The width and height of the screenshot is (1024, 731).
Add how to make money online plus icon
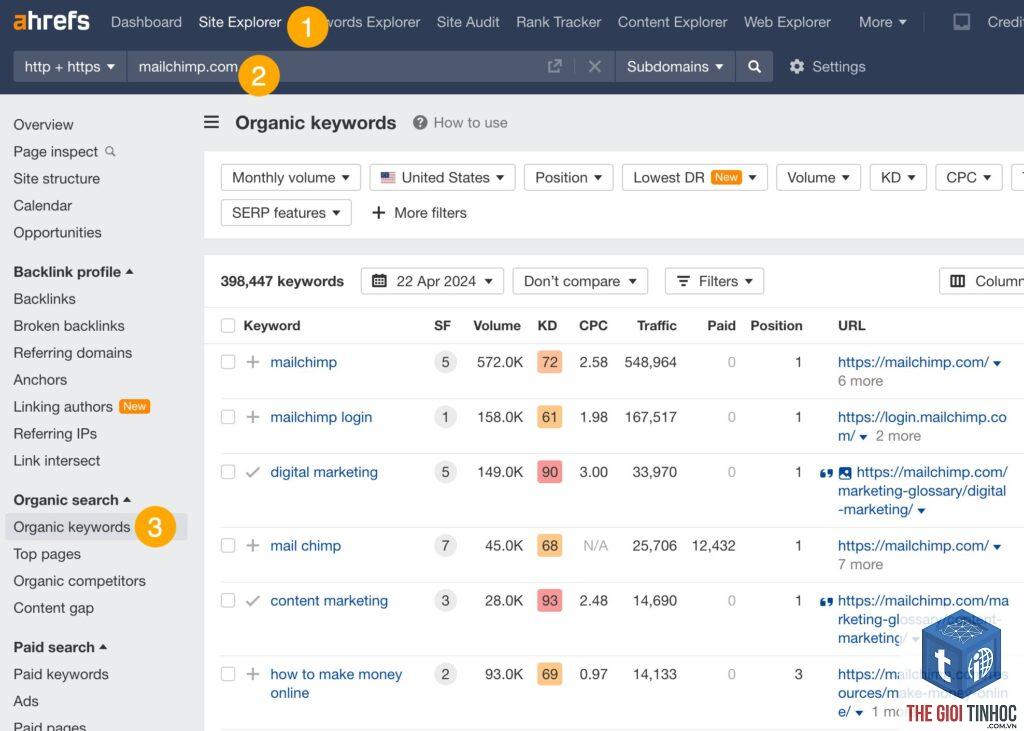[x=253, y=674]
